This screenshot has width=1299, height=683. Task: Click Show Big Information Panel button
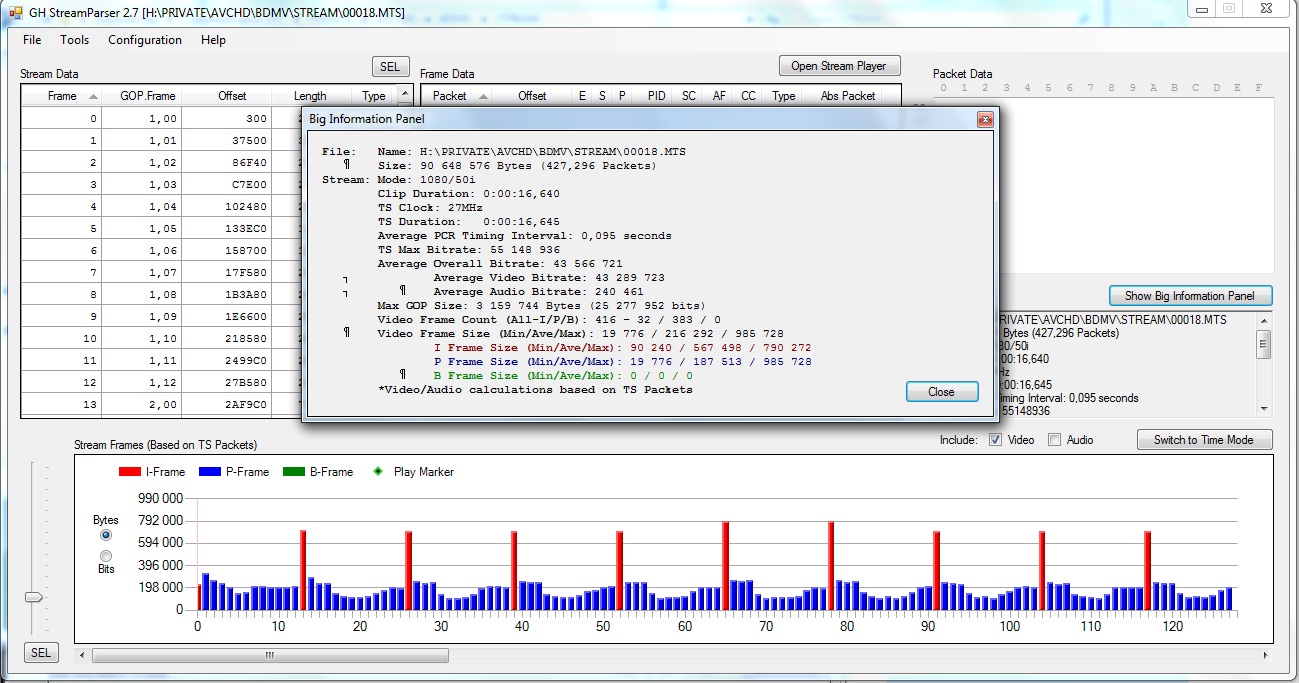(x=1190, y=296)
